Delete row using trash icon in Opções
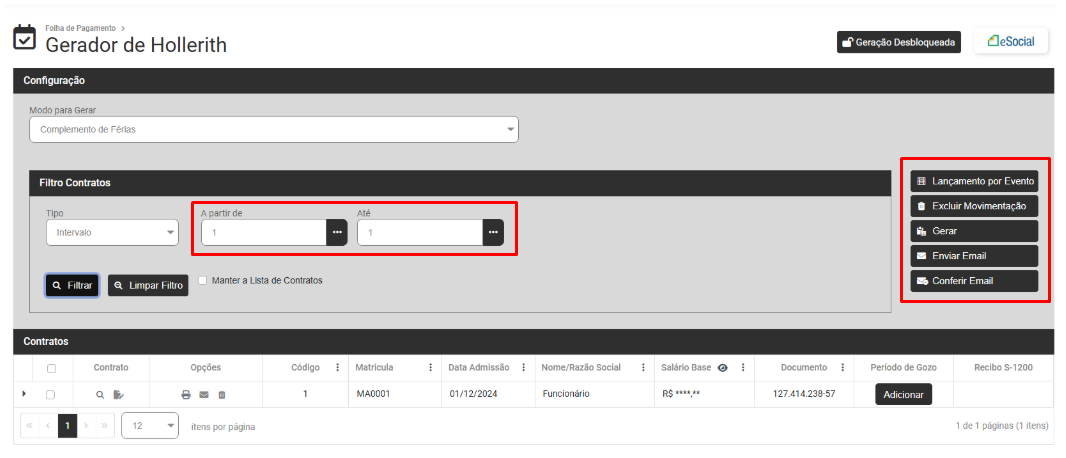 tap(222, 394)
